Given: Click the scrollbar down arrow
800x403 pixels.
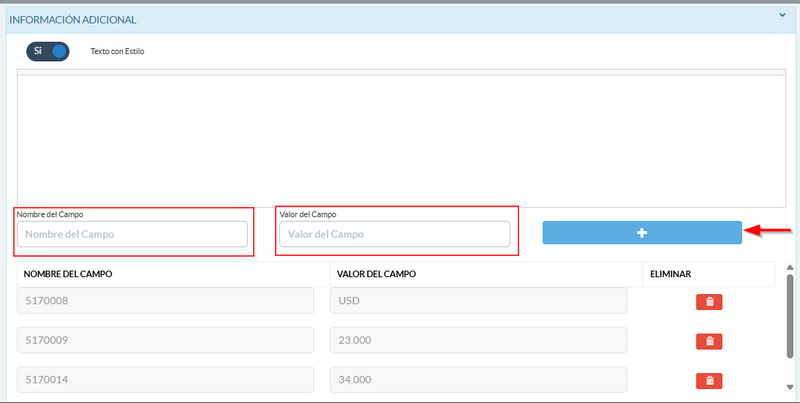Looking at the screenshot, I should [790, 386].
